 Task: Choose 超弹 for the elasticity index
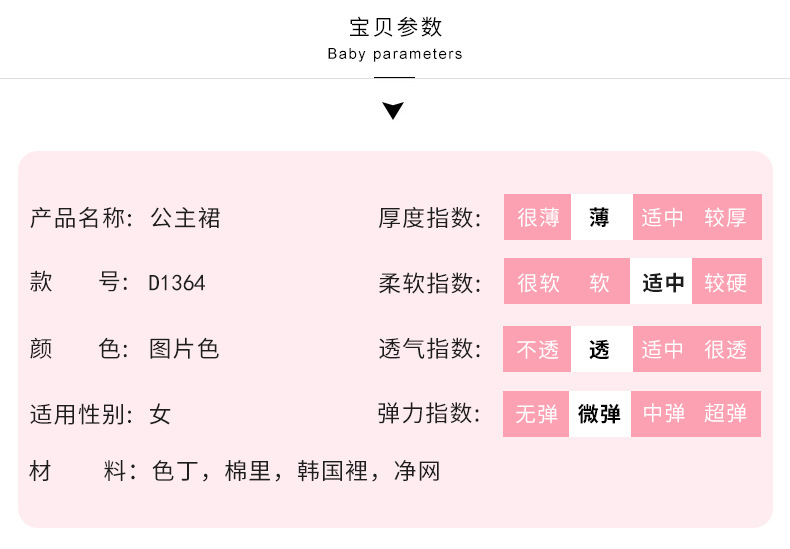coord(726,413)
